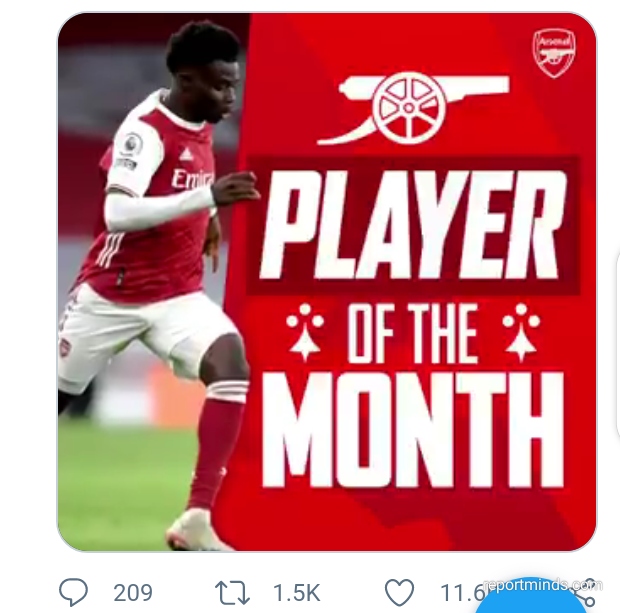Click the Emirates sponsor text on the shirt
Image resolution: width=620 pixels, height=613 pixels.
(192, 179)
